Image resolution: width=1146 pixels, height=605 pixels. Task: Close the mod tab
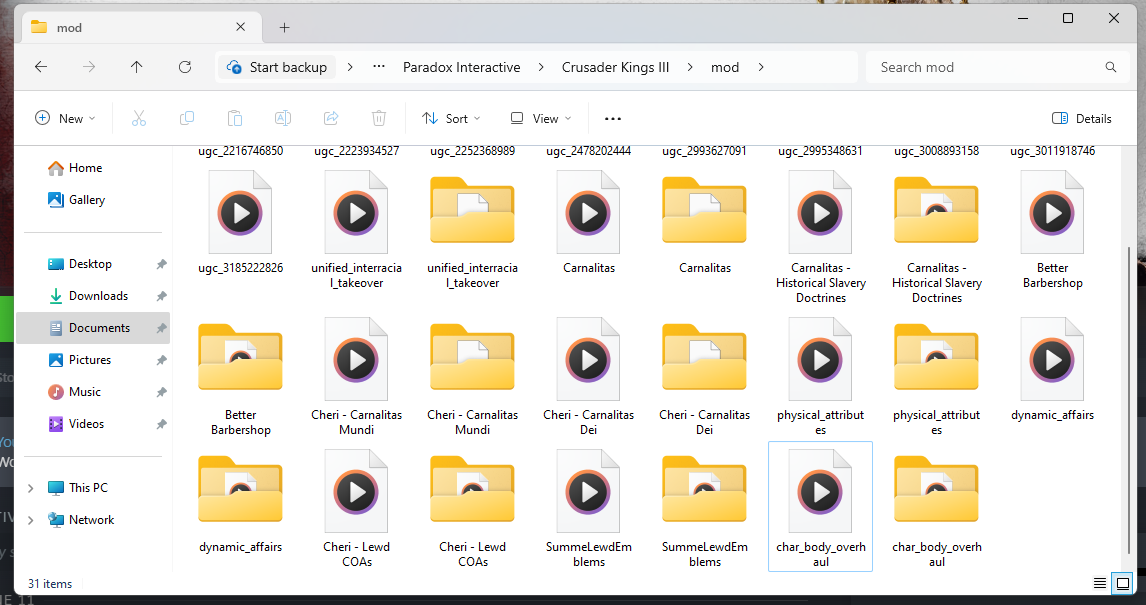pos(240,27)
